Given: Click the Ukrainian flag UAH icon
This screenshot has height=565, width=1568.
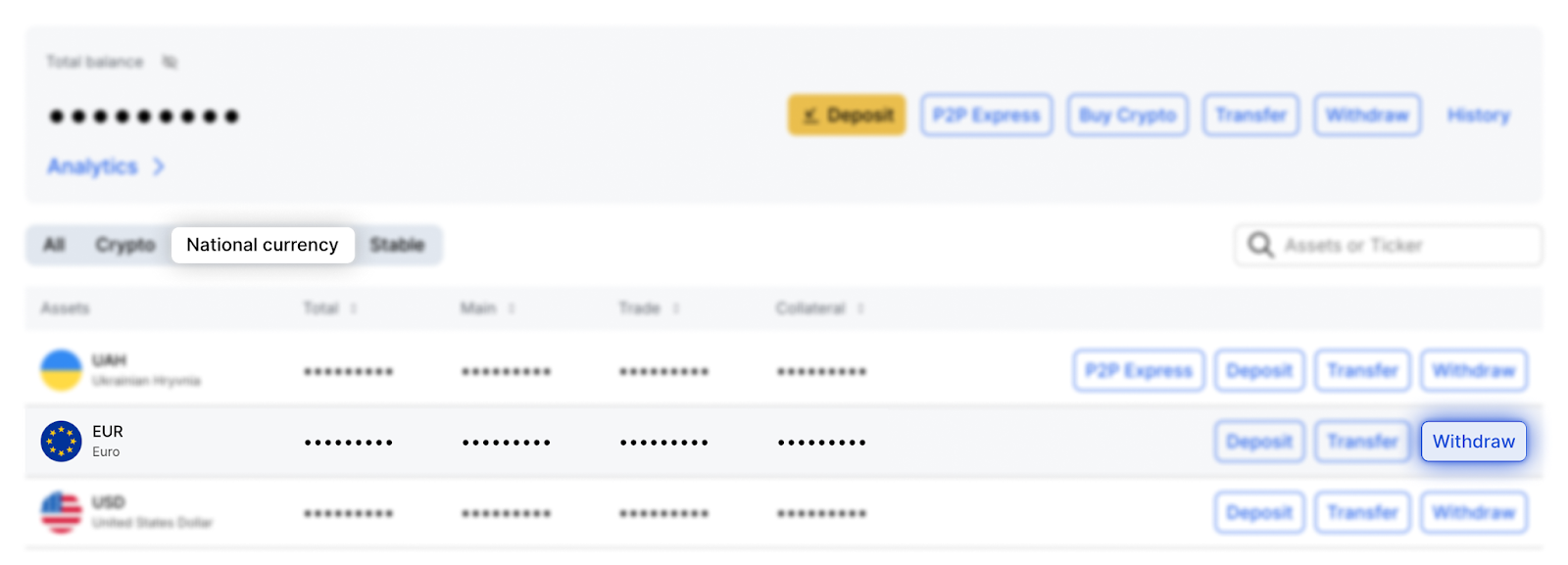Looking at the screenshot, I should 61,370.
